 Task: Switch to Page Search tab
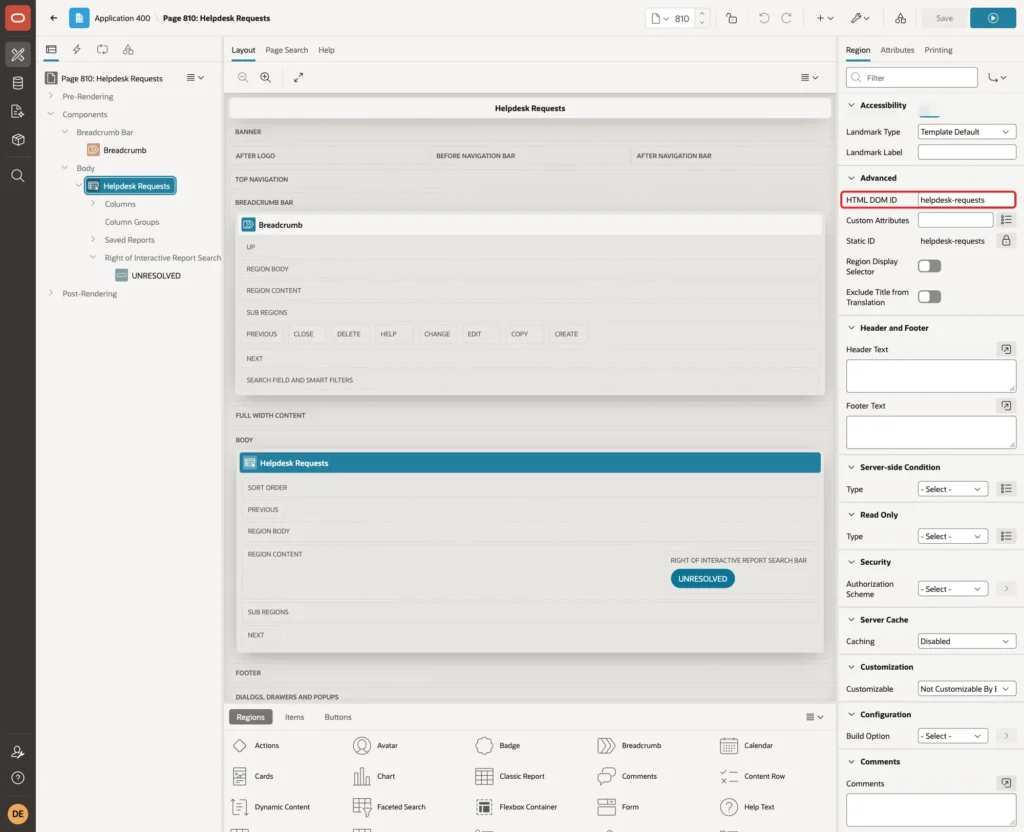tap(287, 50)
